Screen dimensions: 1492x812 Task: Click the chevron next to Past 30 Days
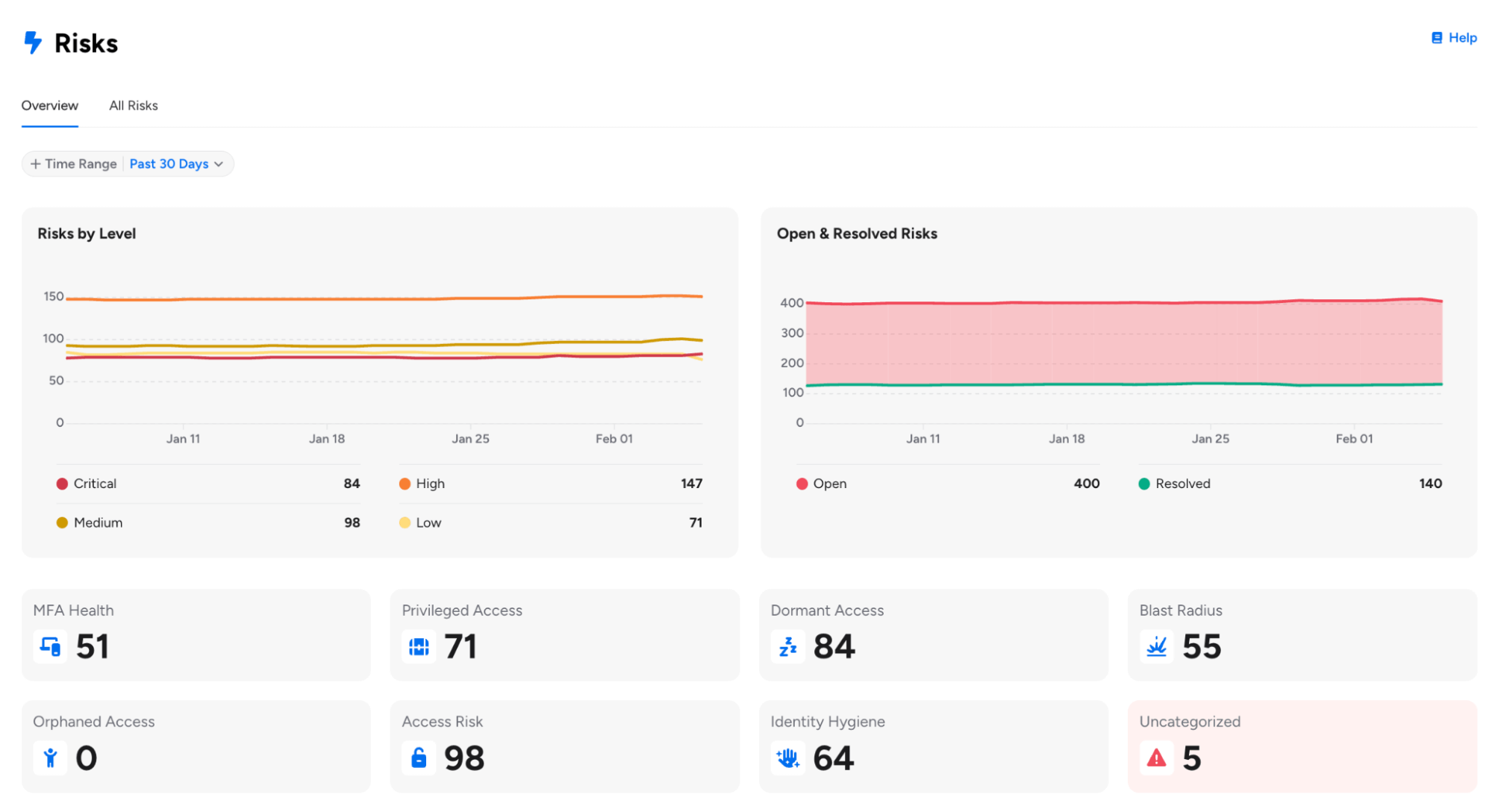pos(219,164)
